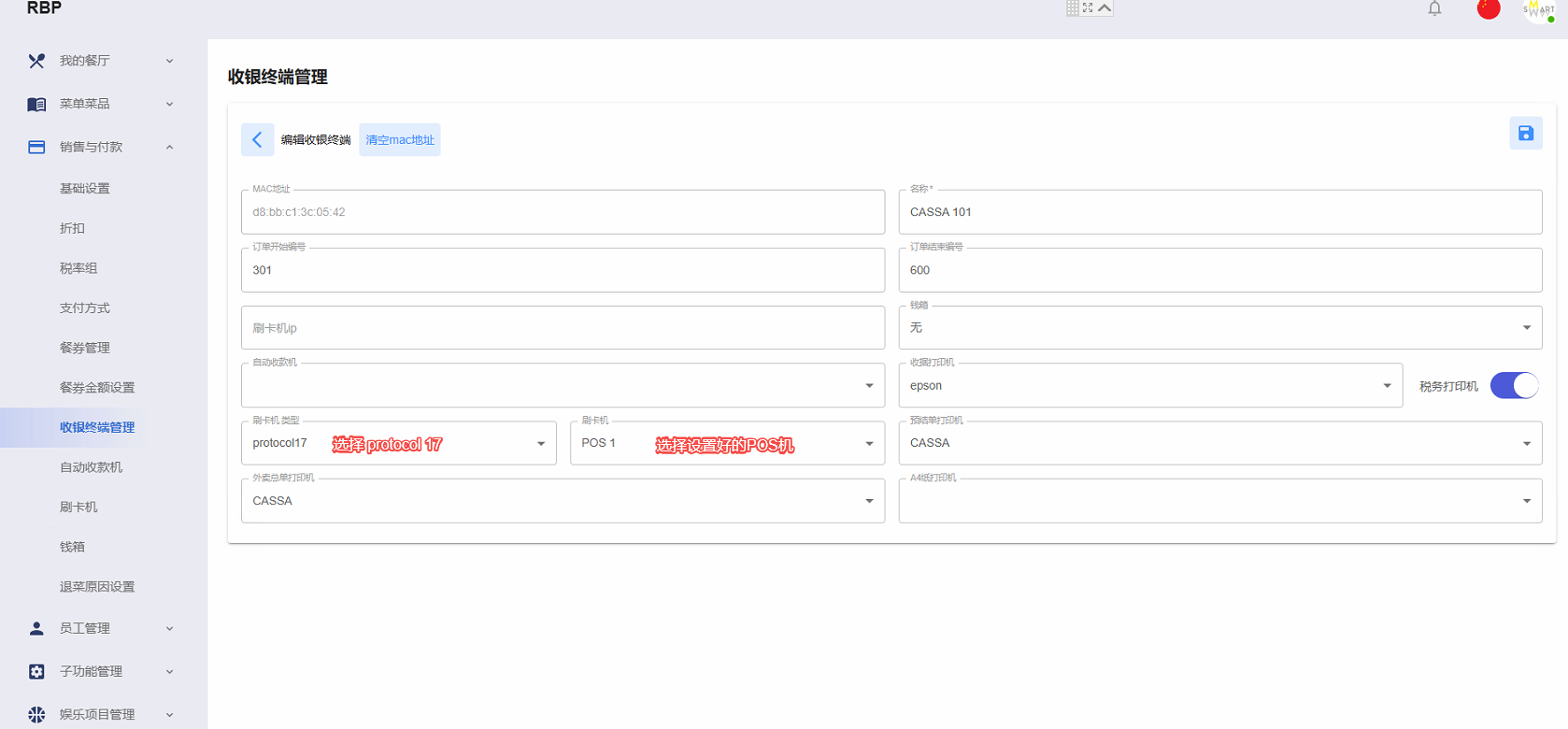Screen dimensions: 1568x729
Task: Open 自动收款机 sidebar item
Action: tap(92, 467)
